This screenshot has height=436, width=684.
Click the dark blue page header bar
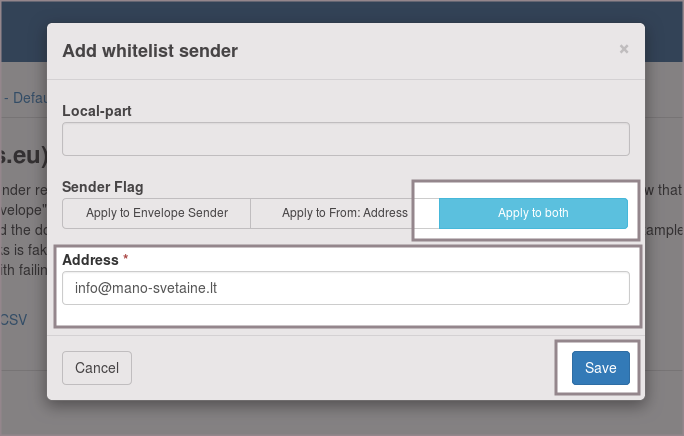[340, 10]
